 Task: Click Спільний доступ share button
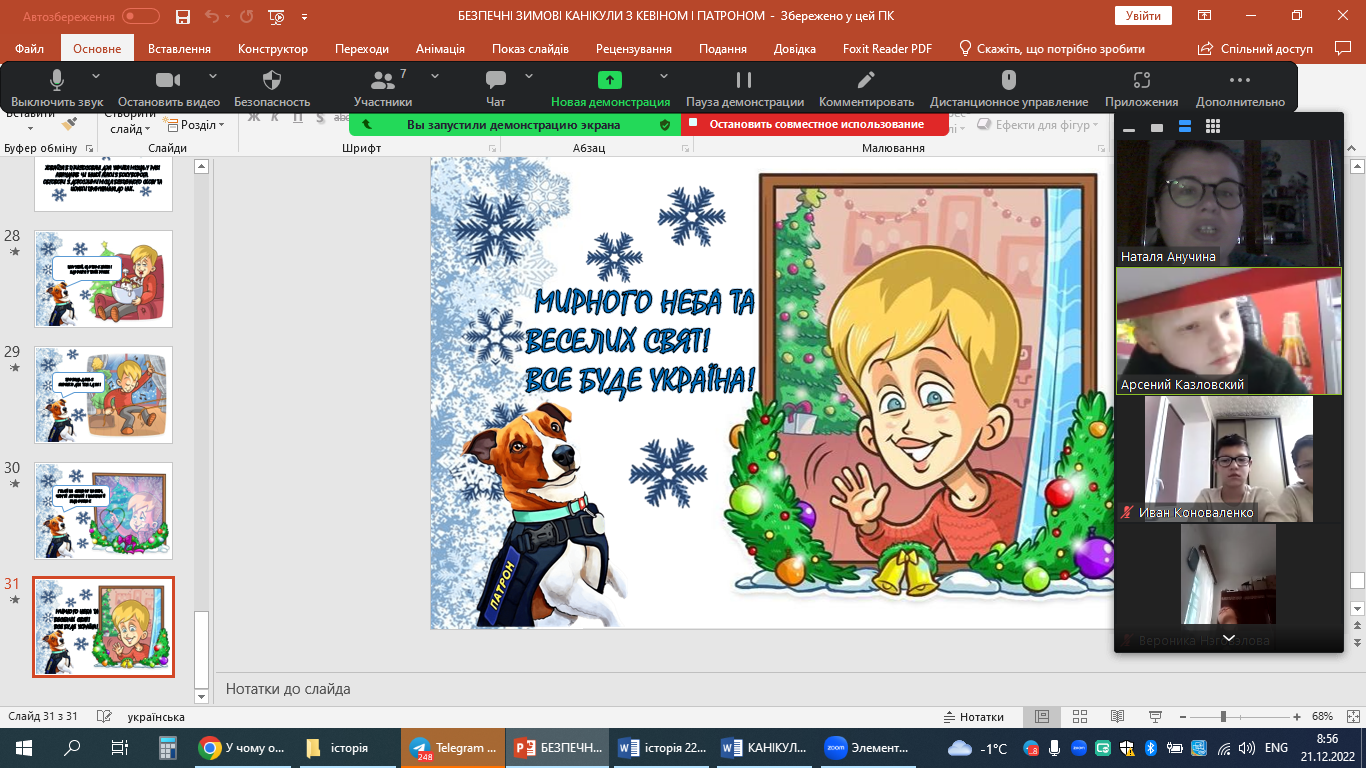1255,48
